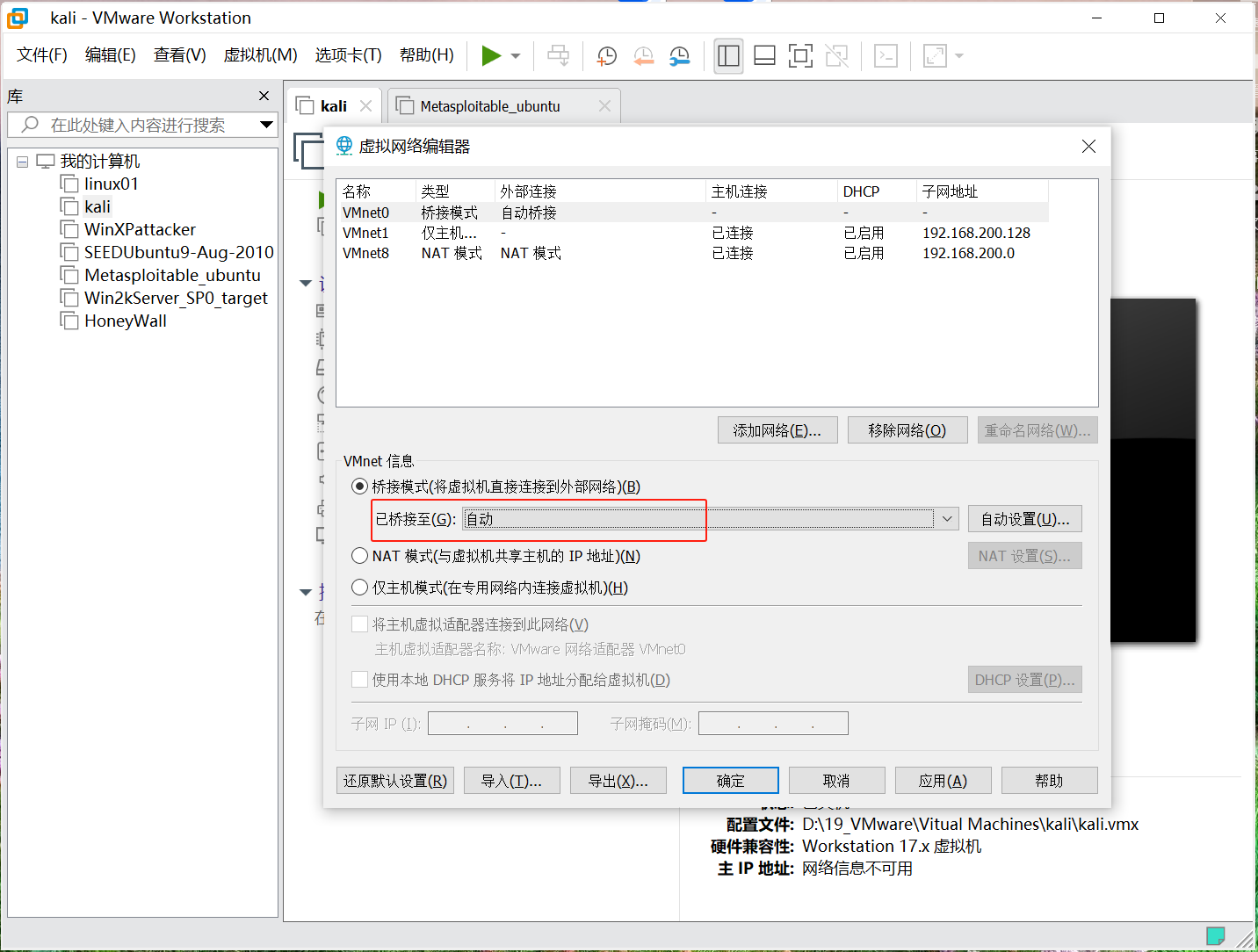Screen dimensions: 1258x952
Task: Click the VMware Workstation title bar logo
Action: pyautogui.click(x=18, y=18)
